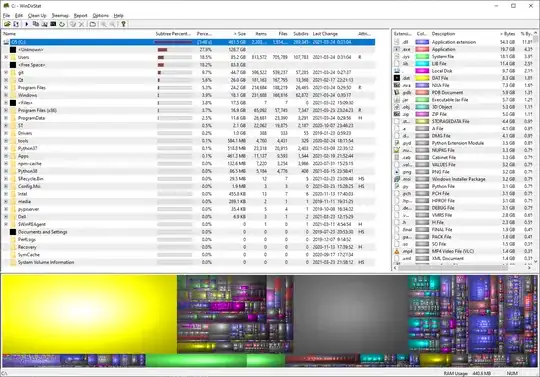The width and height of the screenshot is (540, 377).
Task: Expand the git folder tree node
Action: click(6, 73)
